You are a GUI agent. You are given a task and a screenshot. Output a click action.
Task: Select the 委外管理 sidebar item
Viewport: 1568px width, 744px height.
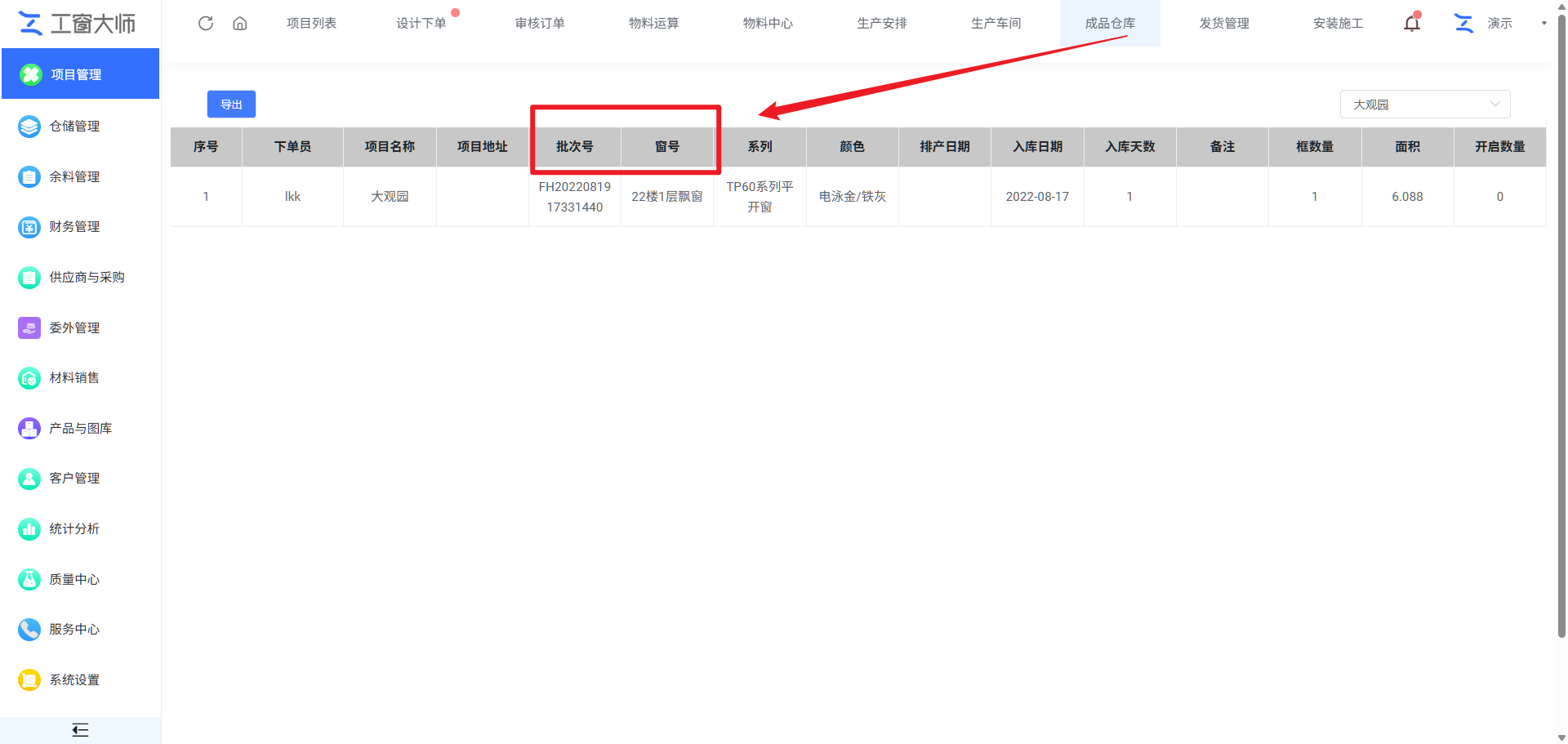pyautogui.click(x=74, y=328)
